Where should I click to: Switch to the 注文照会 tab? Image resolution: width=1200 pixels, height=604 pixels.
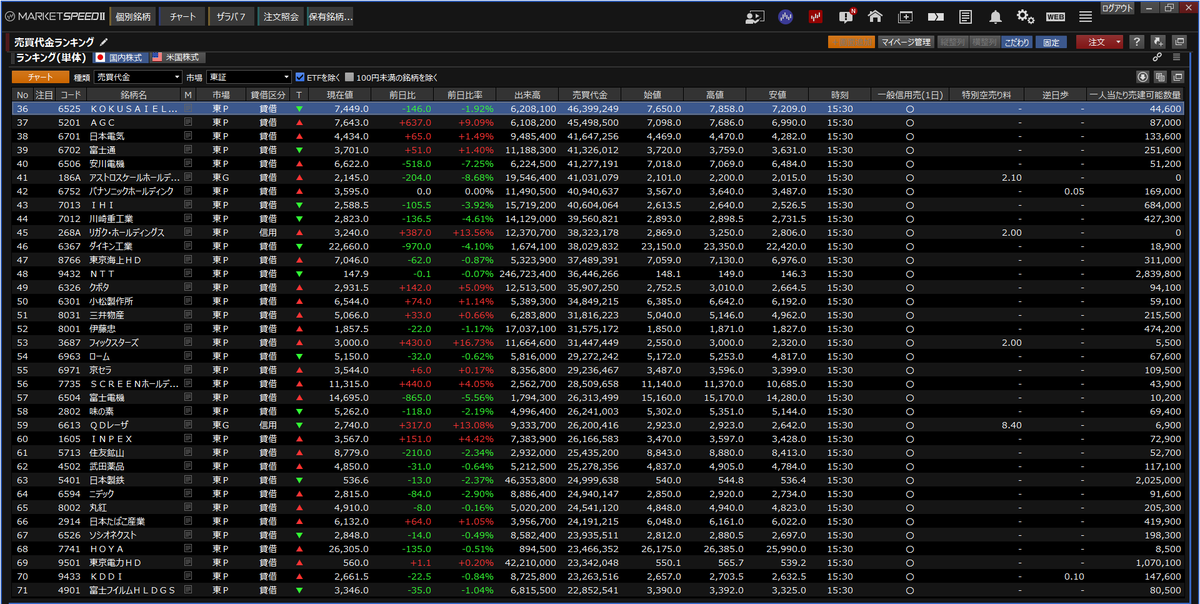tap(281, 17)
